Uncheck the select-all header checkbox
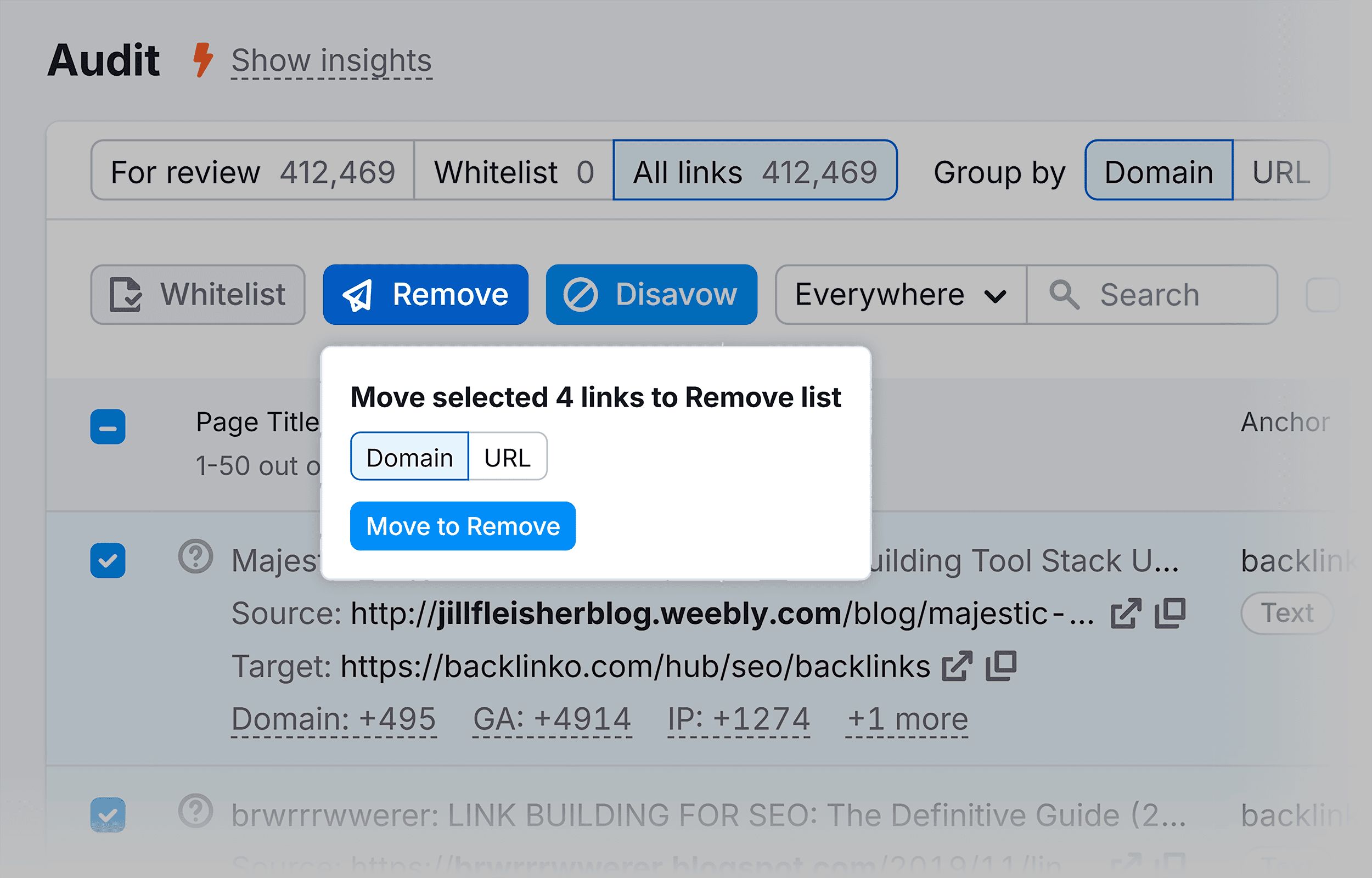Image resolution: width=1372 pixels, height=878 pixels. point(108,426)
